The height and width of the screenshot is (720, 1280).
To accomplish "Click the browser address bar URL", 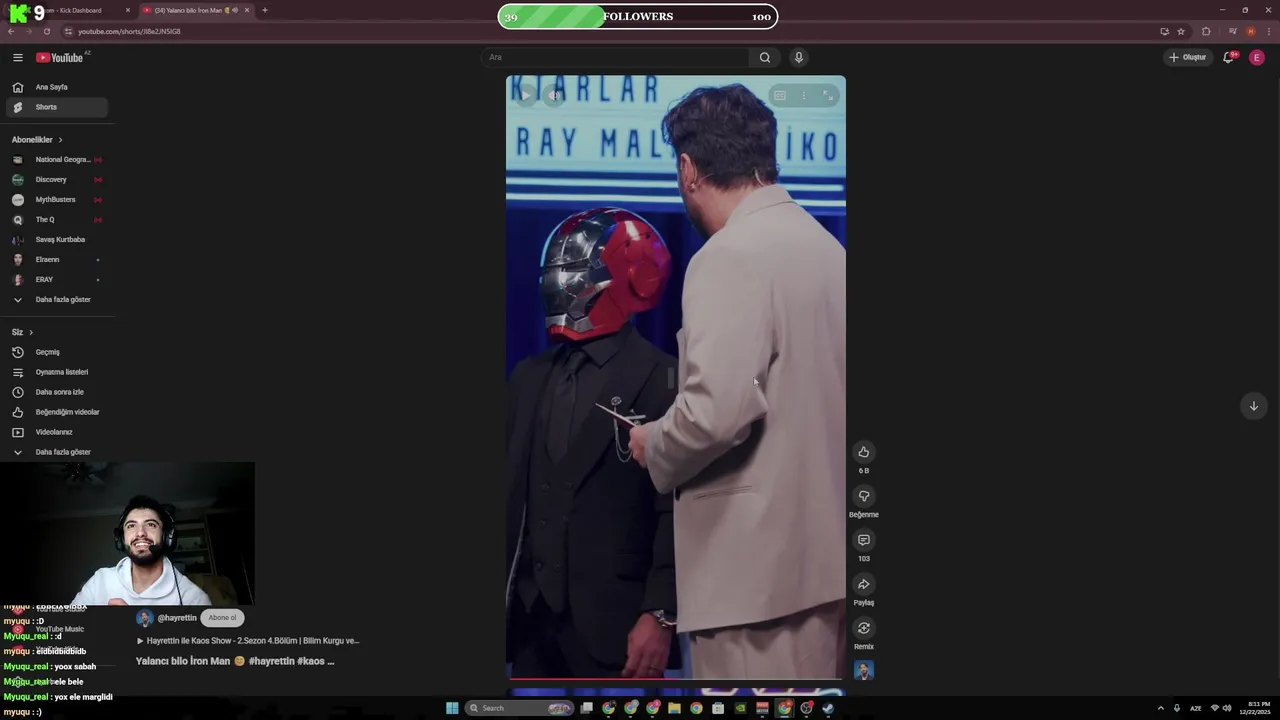I will click(x=130, y=31).
